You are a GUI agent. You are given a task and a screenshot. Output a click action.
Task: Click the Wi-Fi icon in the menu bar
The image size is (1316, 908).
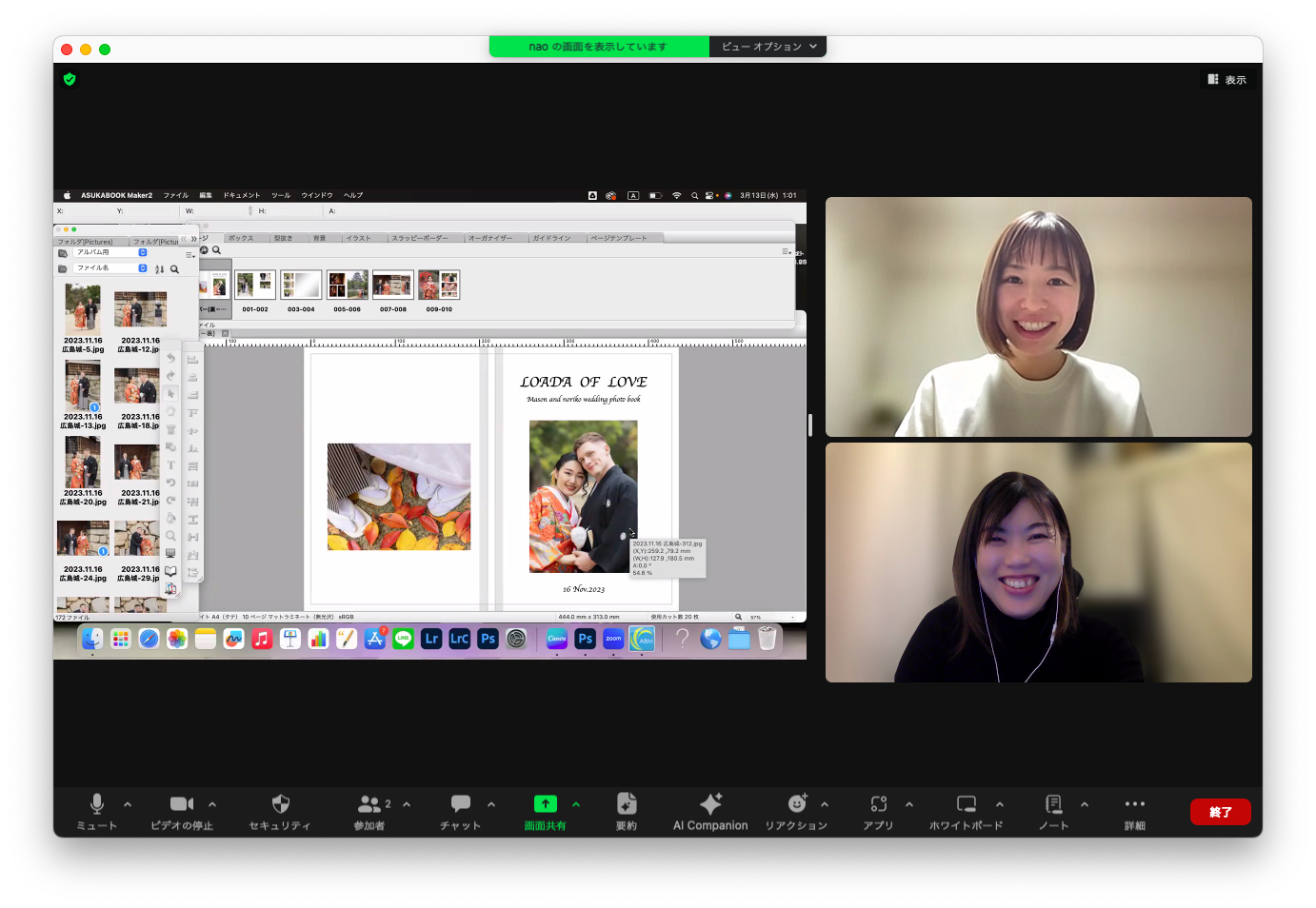click(x=677, y=195)
